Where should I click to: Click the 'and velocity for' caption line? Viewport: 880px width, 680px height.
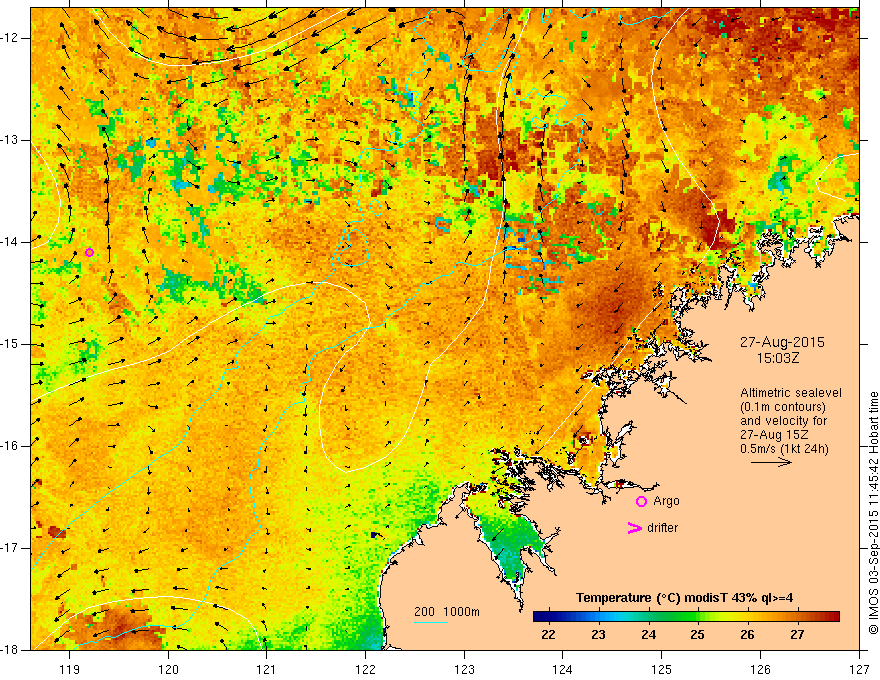(783, 421)
